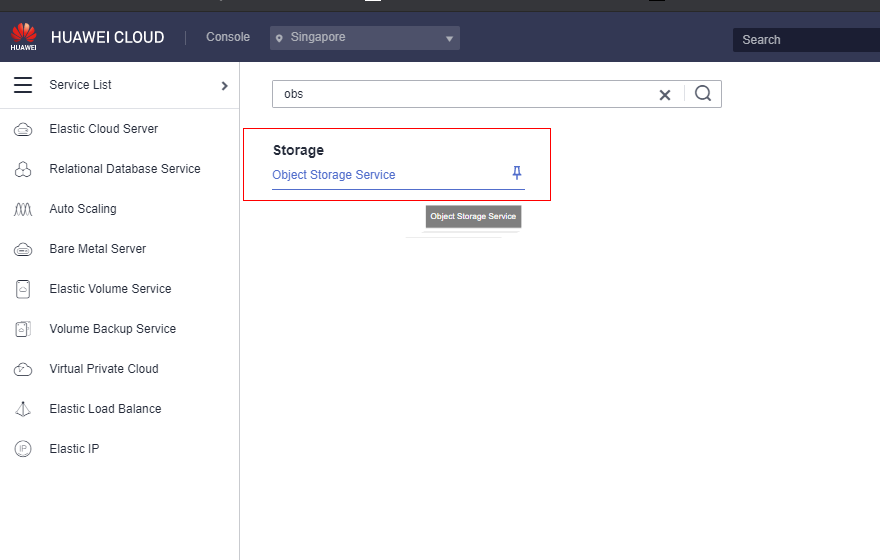The image size is (880, 560).
Task: Select Bare Metal Server in the sidebar
Action: (x=98, y=249)
